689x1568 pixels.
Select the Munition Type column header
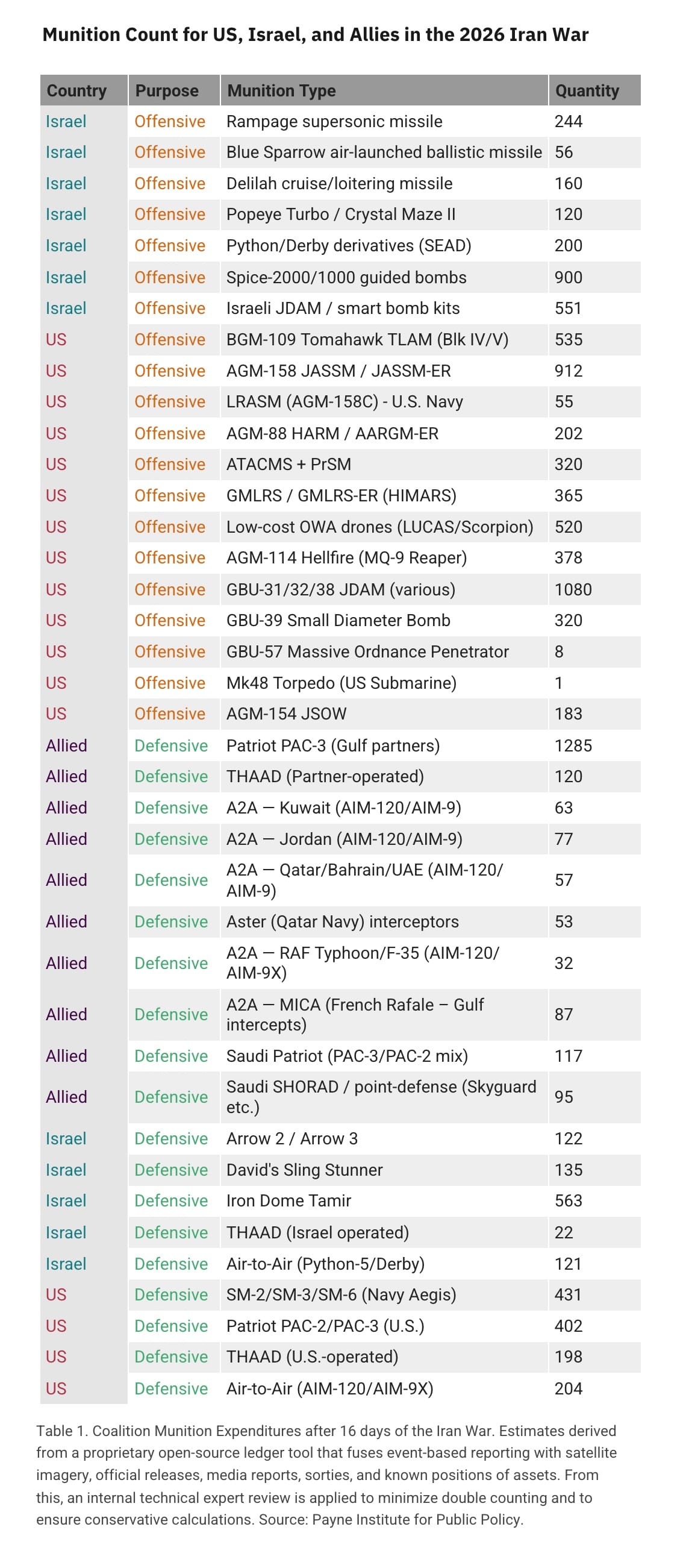(x=281, y=91)
